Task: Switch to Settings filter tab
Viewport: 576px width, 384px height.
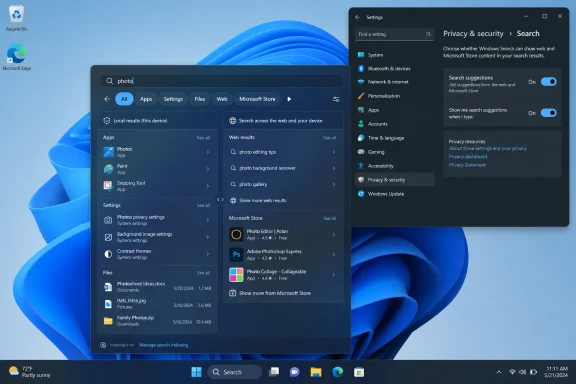Action: pos(173,99)
